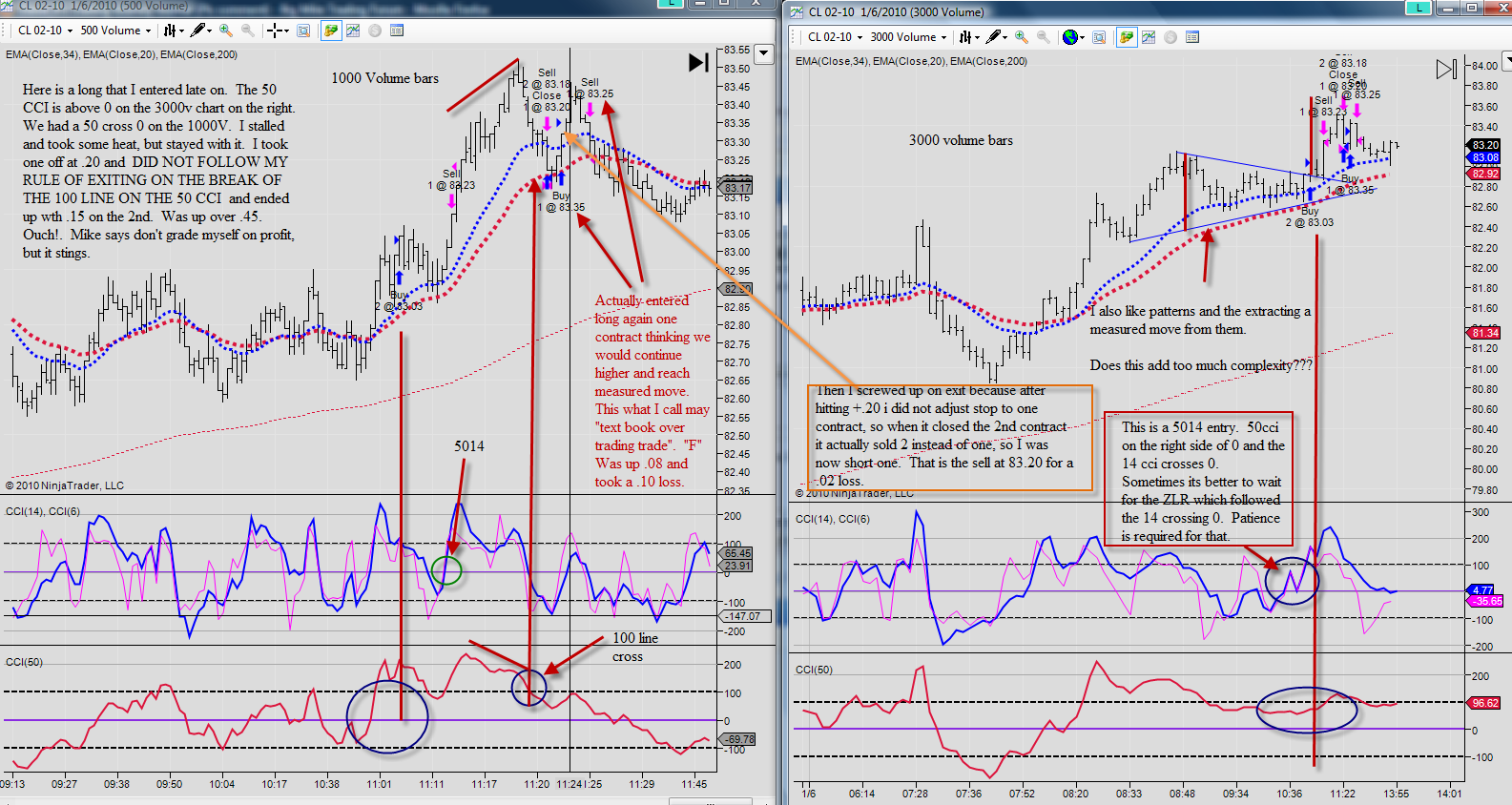
Task: Click the red 82.92 price marker
Action: pos(1483,174)
